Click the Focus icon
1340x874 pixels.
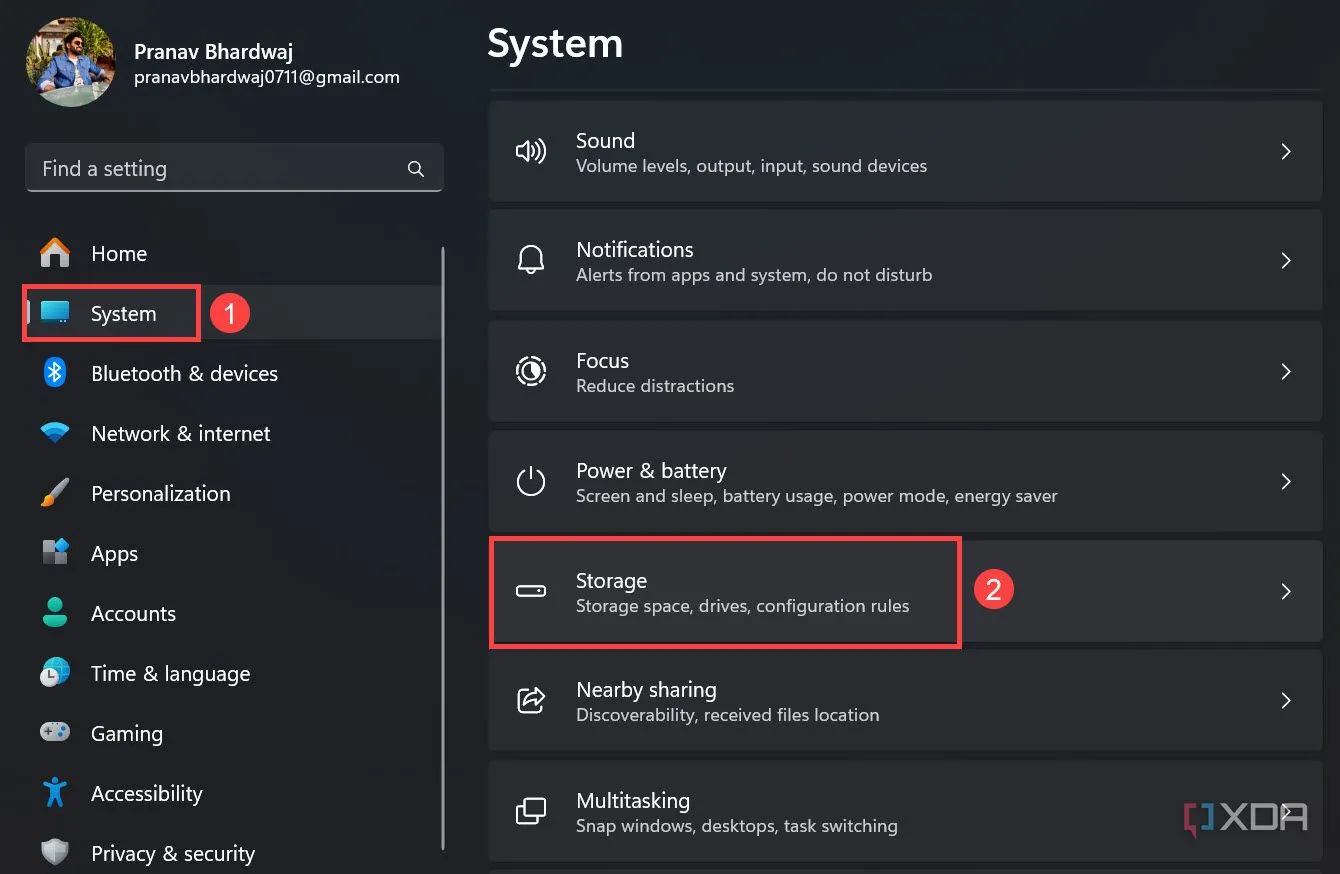click(531, 371)
